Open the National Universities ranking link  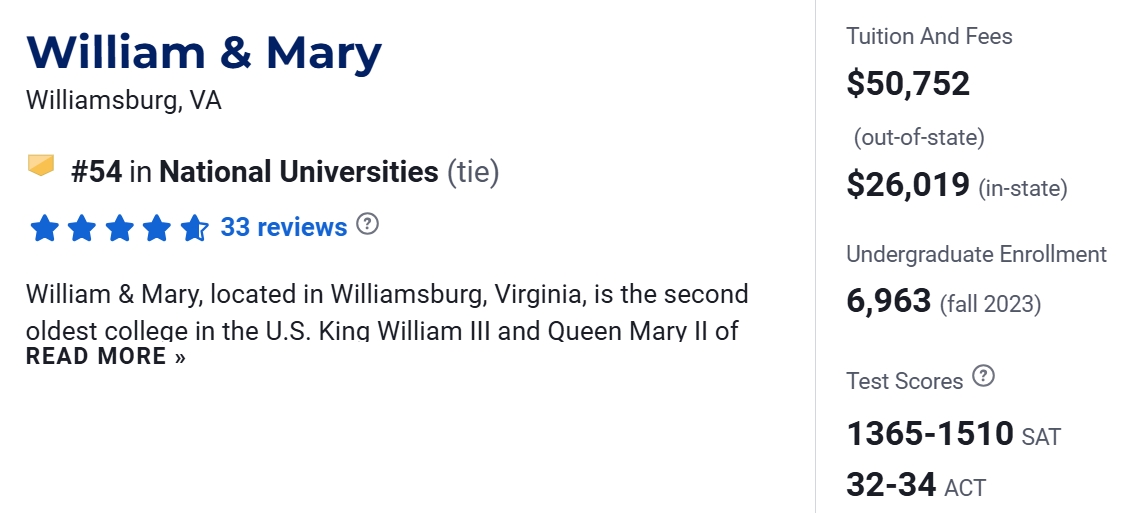click(x=298, y=172)
